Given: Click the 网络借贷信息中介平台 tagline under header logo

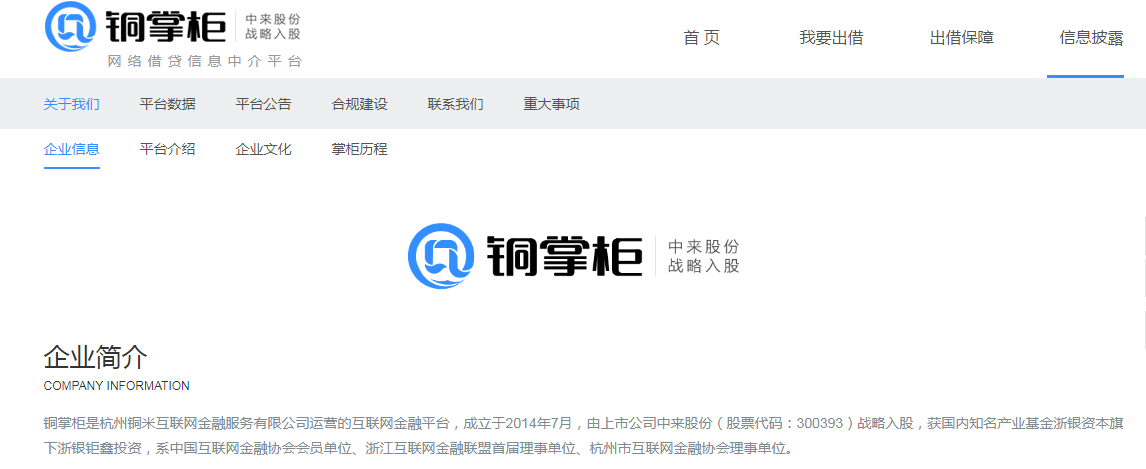Looking at the screenshot, I should (x=204, y=61).
